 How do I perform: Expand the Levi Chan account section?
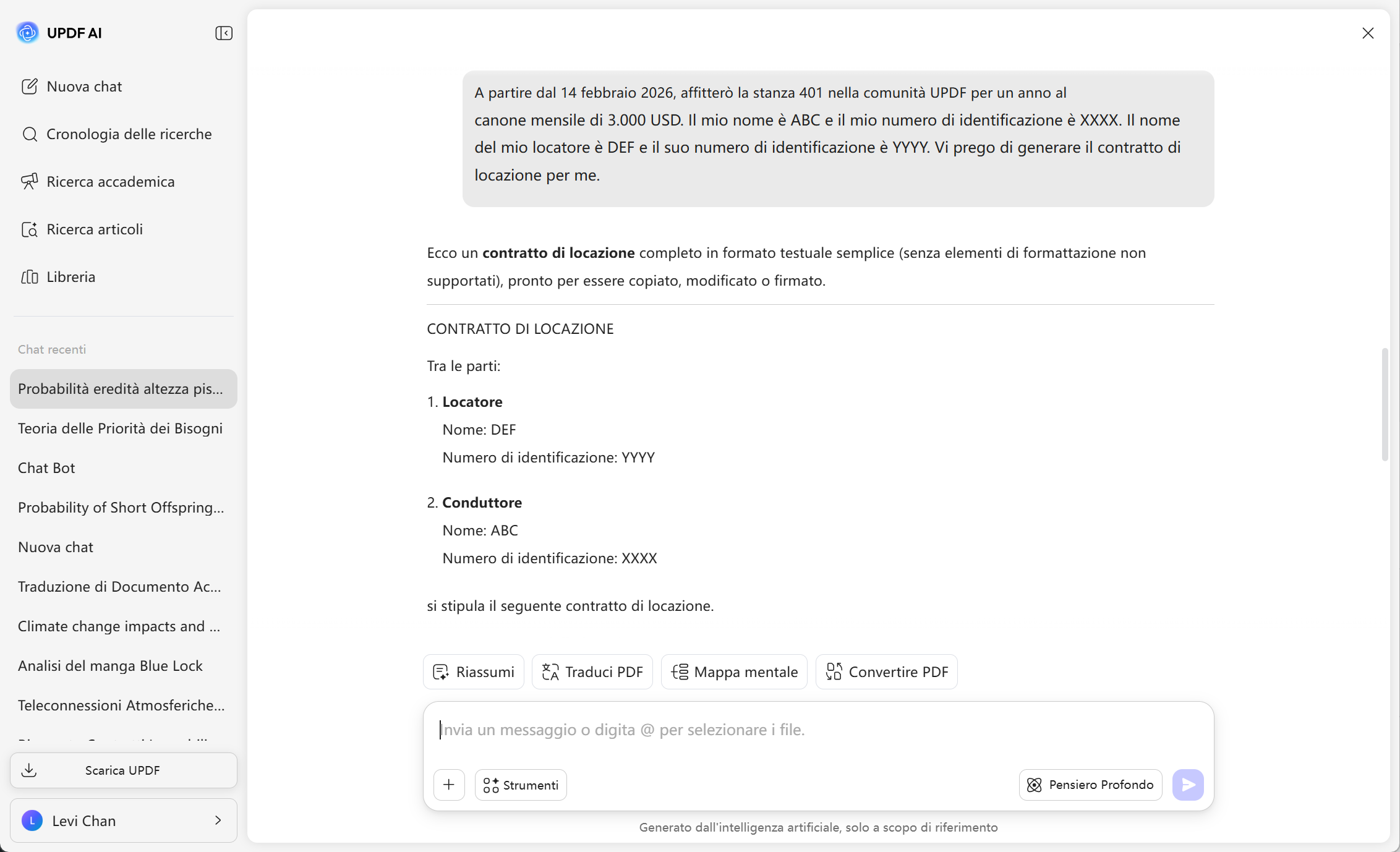point(123,820)
